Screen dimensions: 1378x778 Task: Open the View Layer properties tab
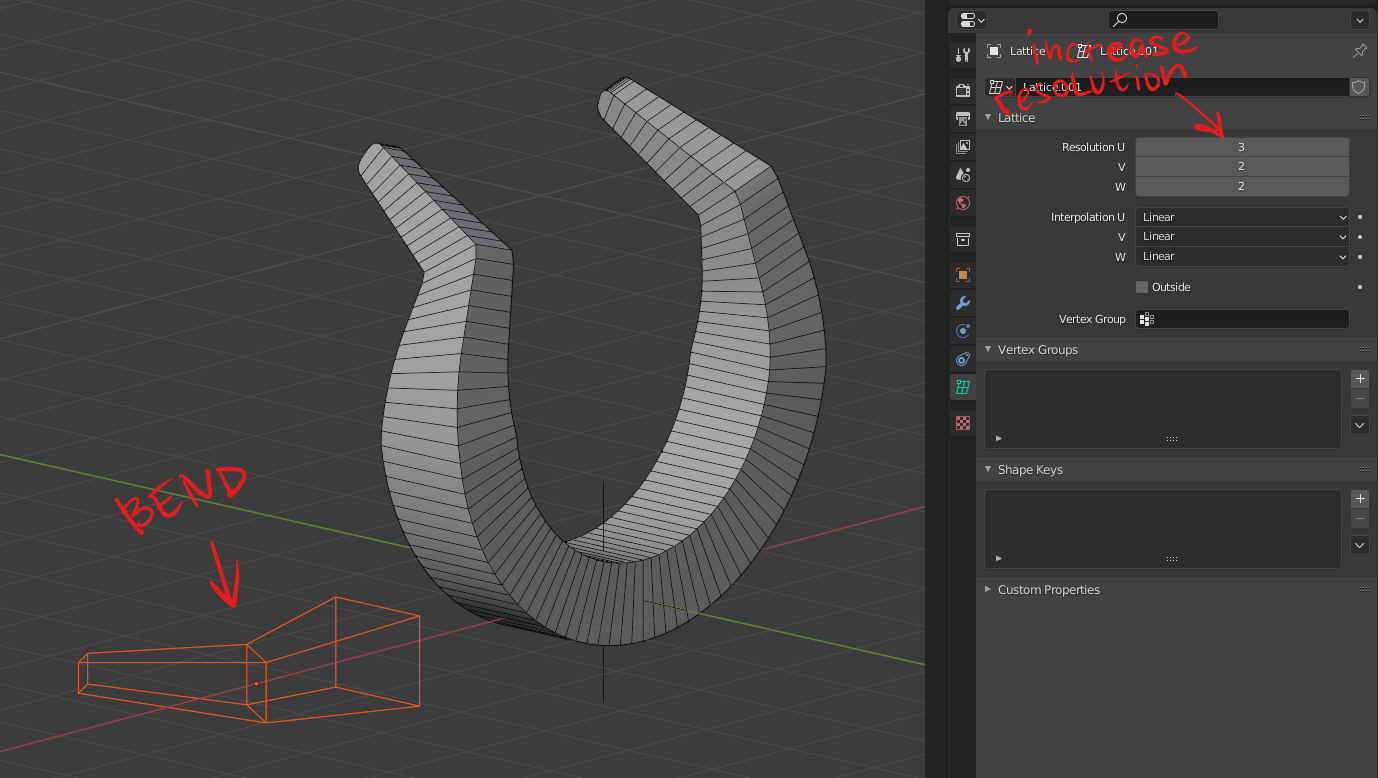click(963, 146)
